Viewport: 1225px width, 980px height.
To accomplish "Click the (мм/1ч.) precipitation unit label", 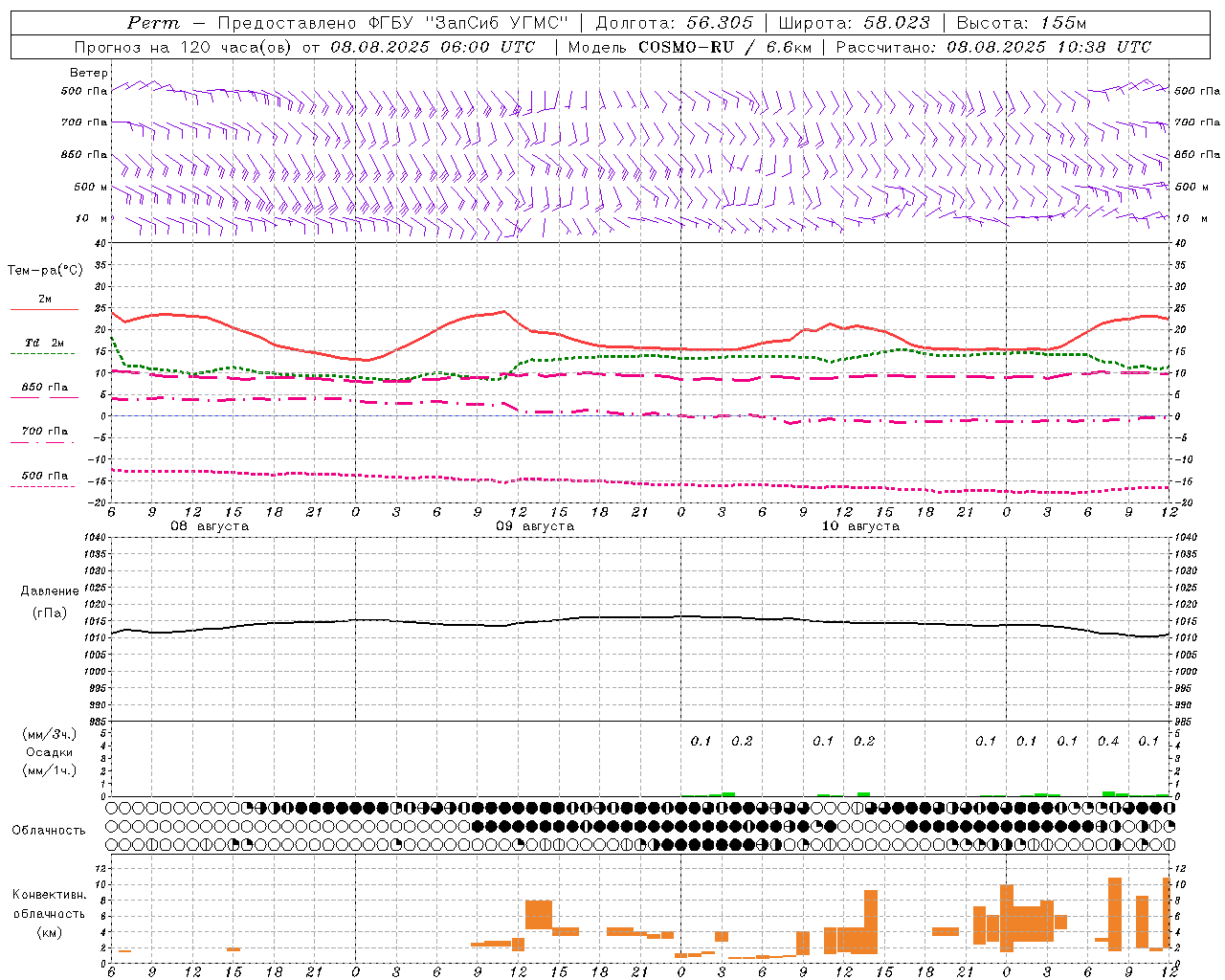I will pyautogui.click(x=50, y=770).
